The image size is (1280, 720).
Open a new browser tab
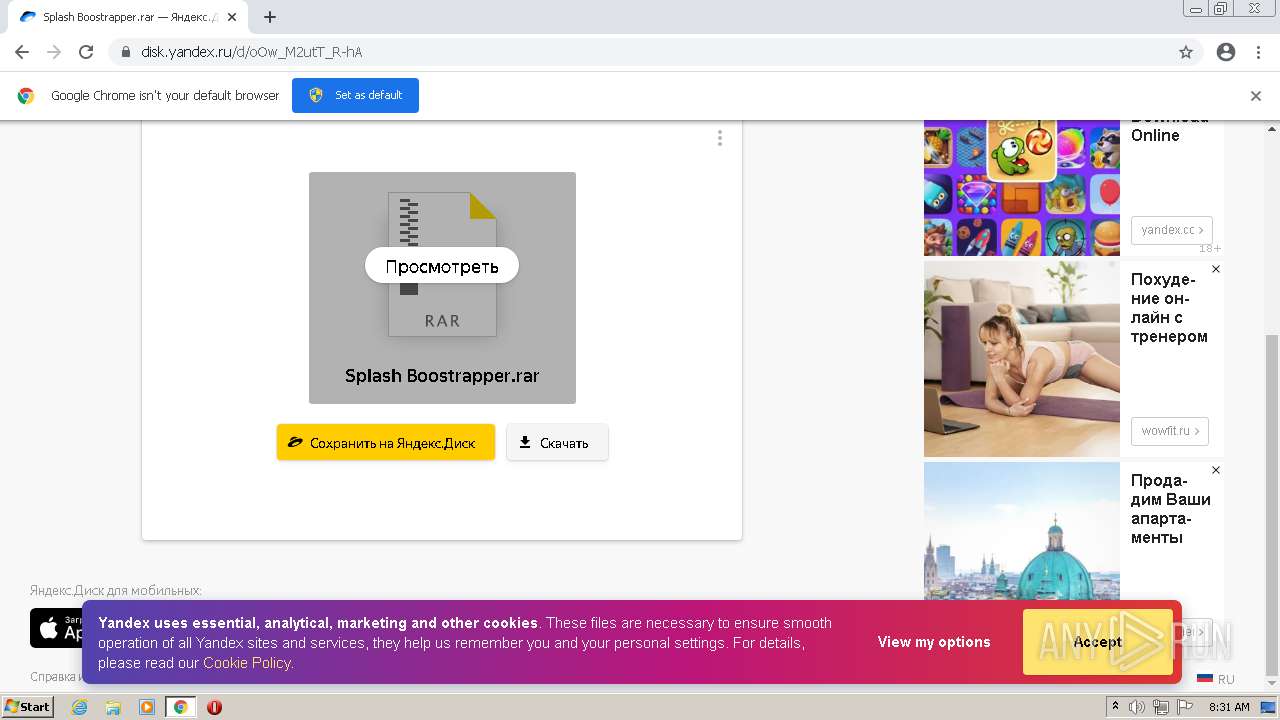pos(270,17)
